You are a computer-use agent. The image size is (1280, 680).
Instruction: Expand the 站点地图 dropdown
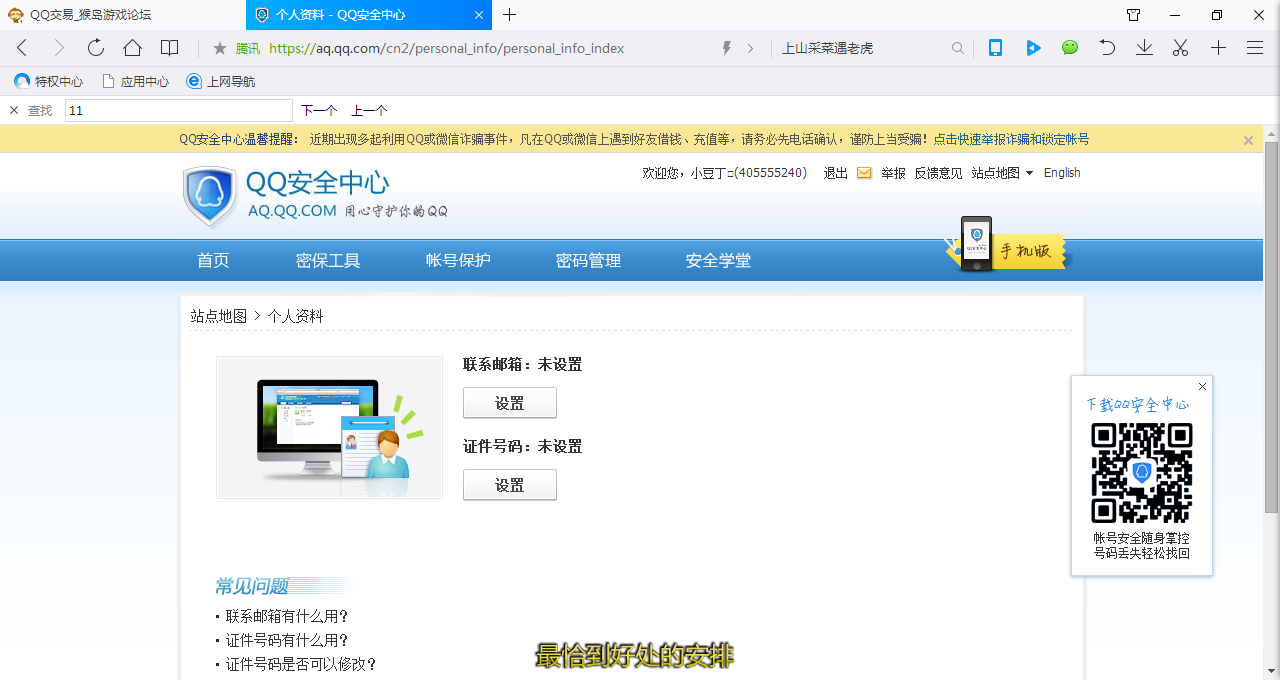[1002, 173]
